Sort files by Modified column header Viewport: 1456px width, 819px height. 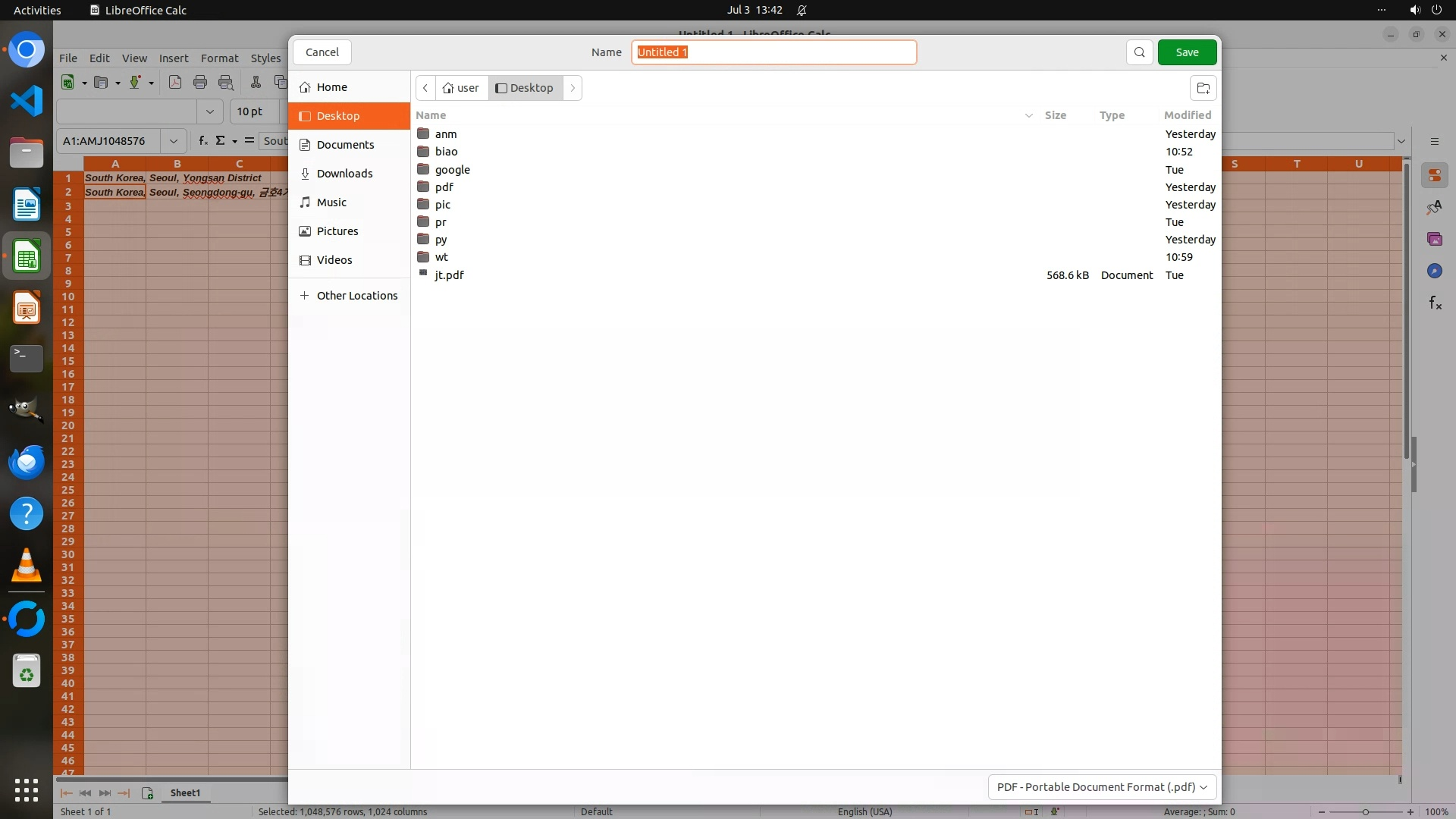pos(1188,115)
